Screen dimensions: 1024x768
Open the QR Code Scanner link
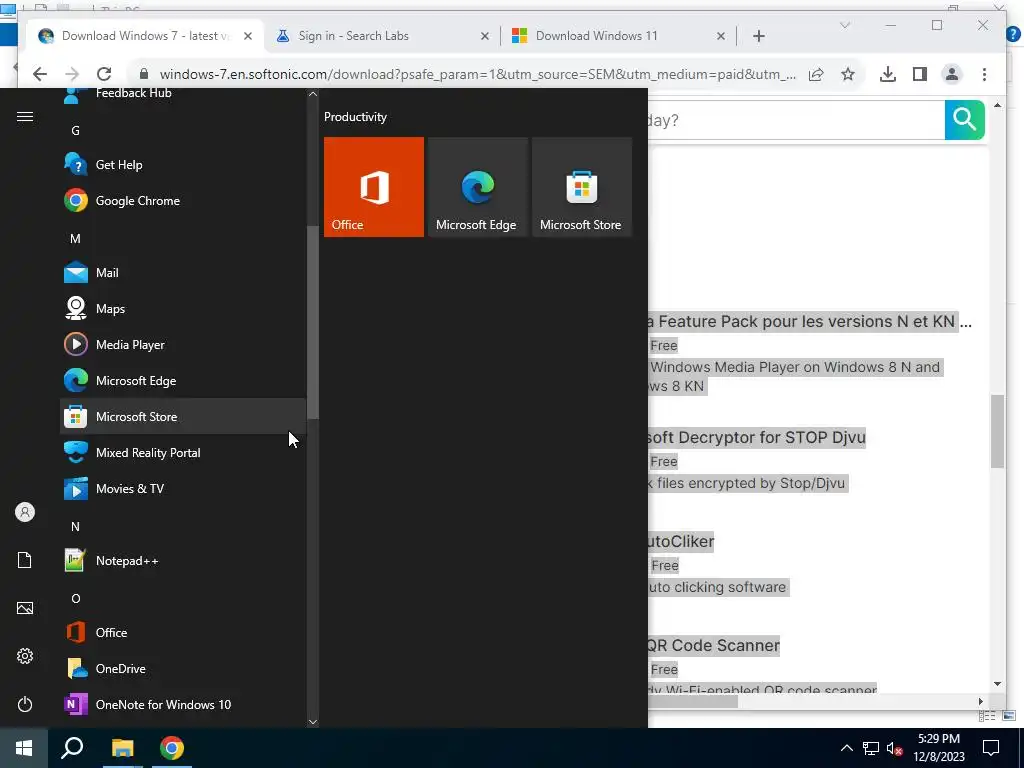click(714, 645)
